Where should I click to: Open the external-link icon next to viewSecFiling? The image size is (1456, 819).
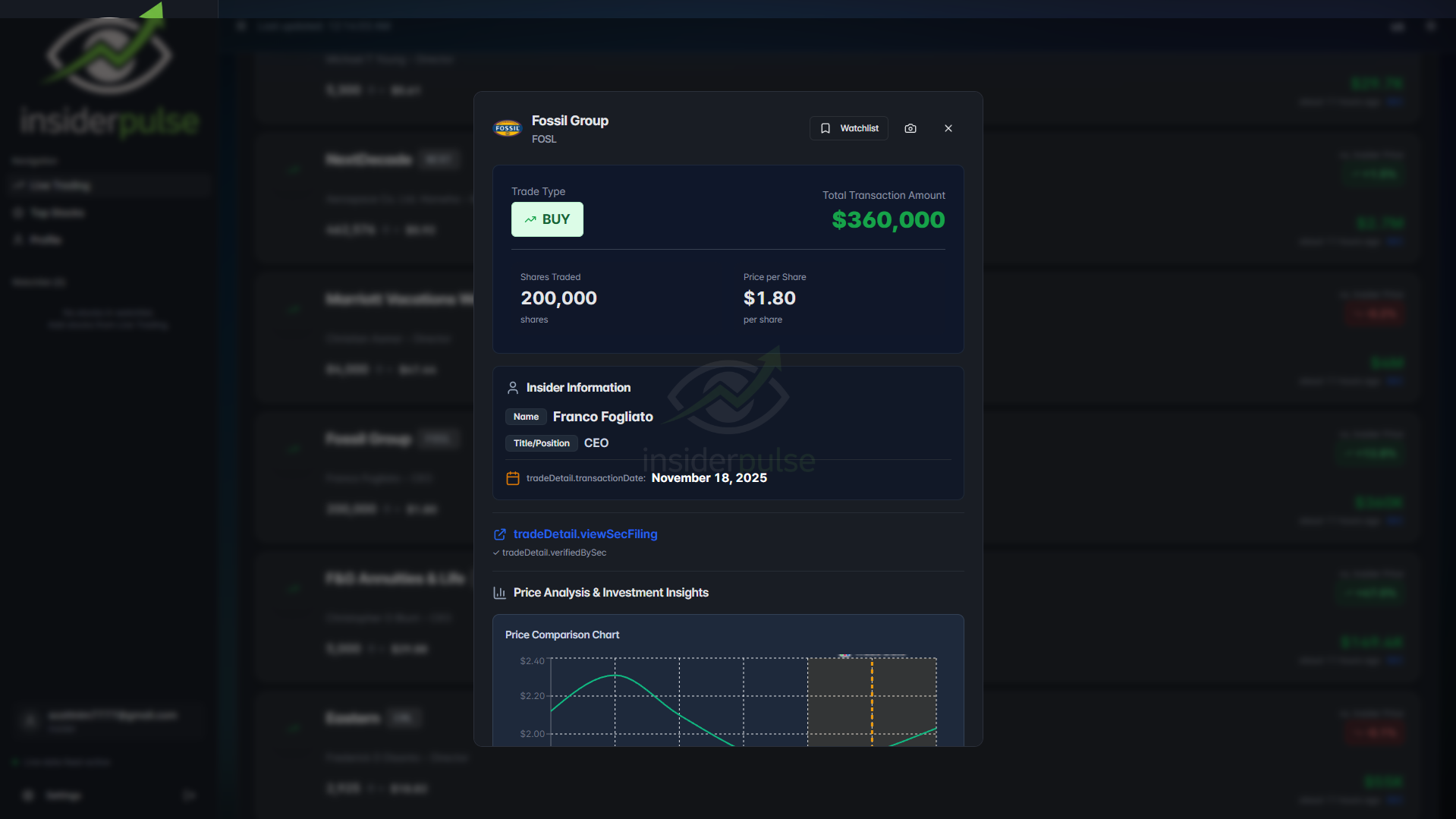click(x=499, y=534)
